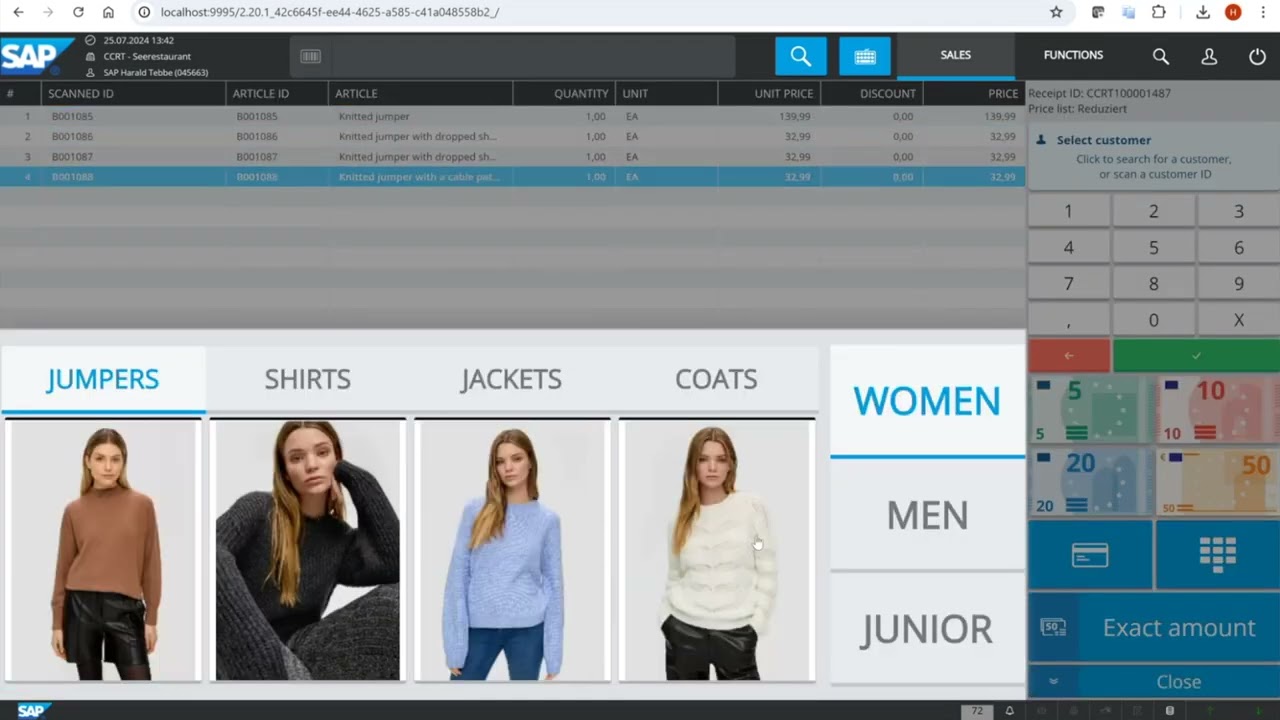Add the white cable knit jumper product
Viewport: 1280px width, 720px height.
tap(716, 550)
